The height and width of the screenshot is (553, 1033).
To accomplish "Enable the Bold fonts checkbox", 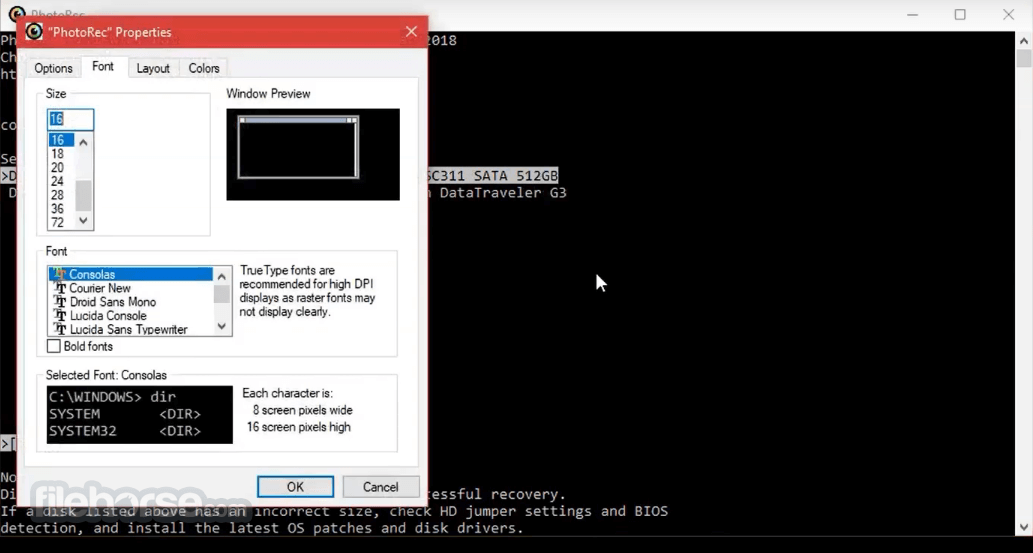I will 54,346.
